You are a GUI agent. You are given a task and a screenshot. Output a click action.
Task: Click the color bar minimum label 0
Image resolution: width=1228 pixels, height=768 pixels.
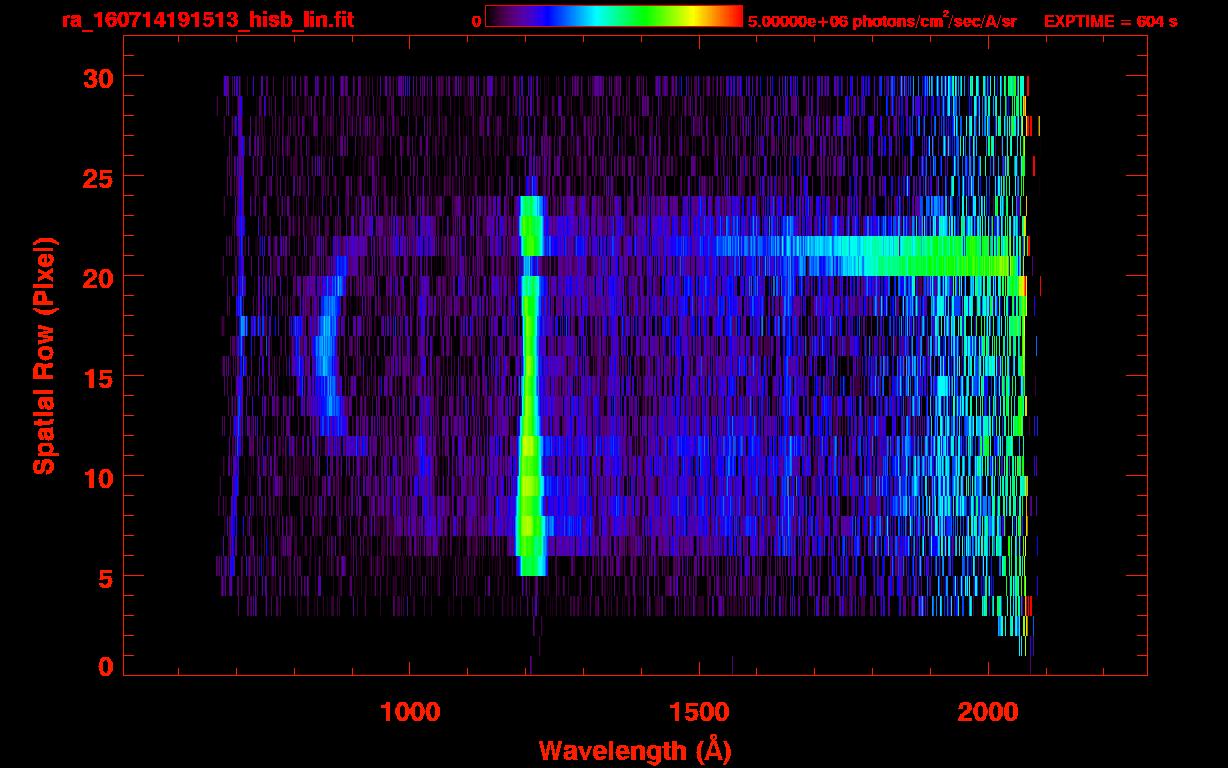(x=476, y=21)
